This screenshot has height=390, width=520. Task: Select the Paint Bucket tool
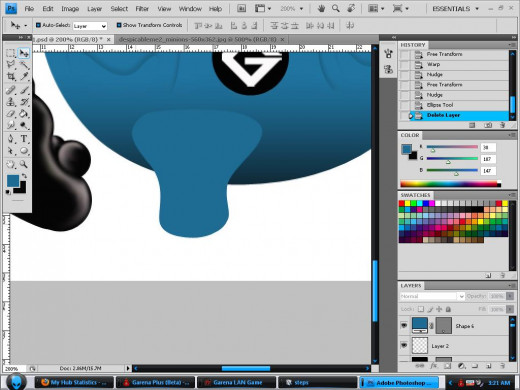point(24,114)
